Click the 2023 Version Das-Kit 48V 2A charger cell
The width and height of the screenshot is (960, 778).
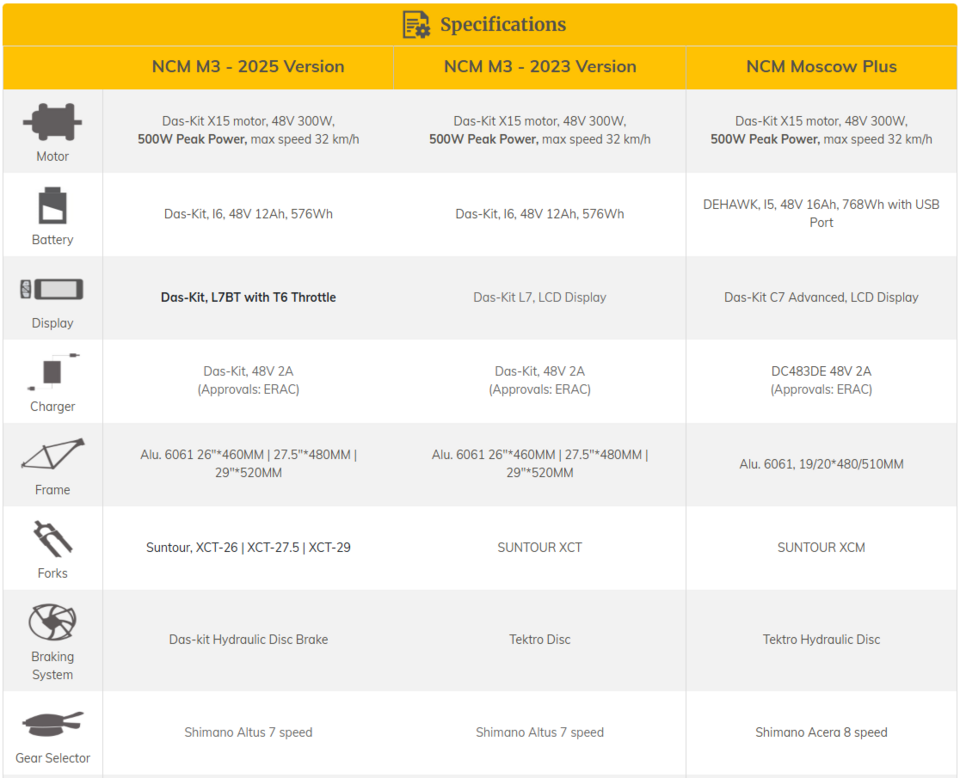point(540,380)
